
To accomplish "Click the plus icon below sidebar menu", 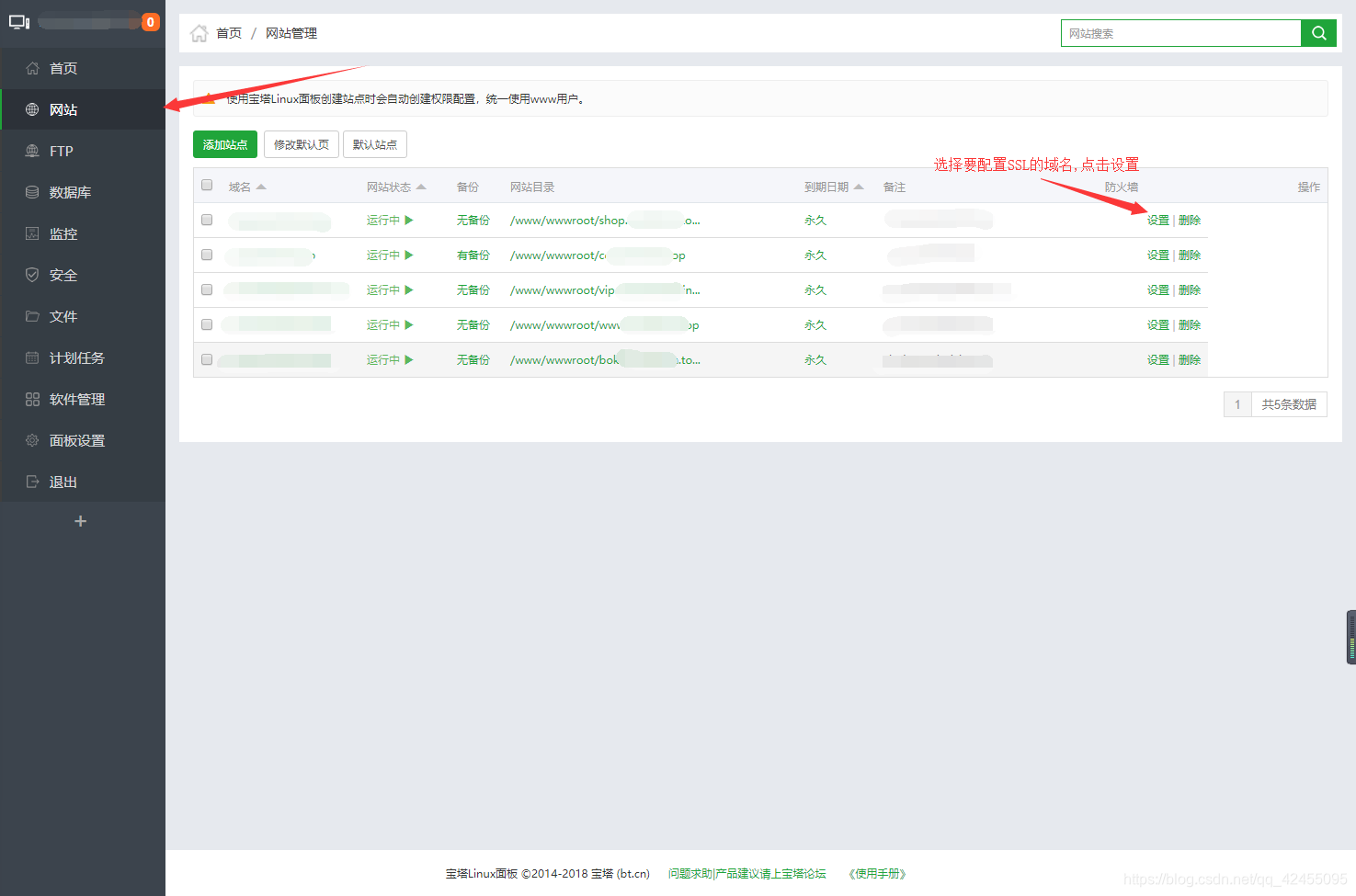I will pyautogui.click(x=81, y=521).
